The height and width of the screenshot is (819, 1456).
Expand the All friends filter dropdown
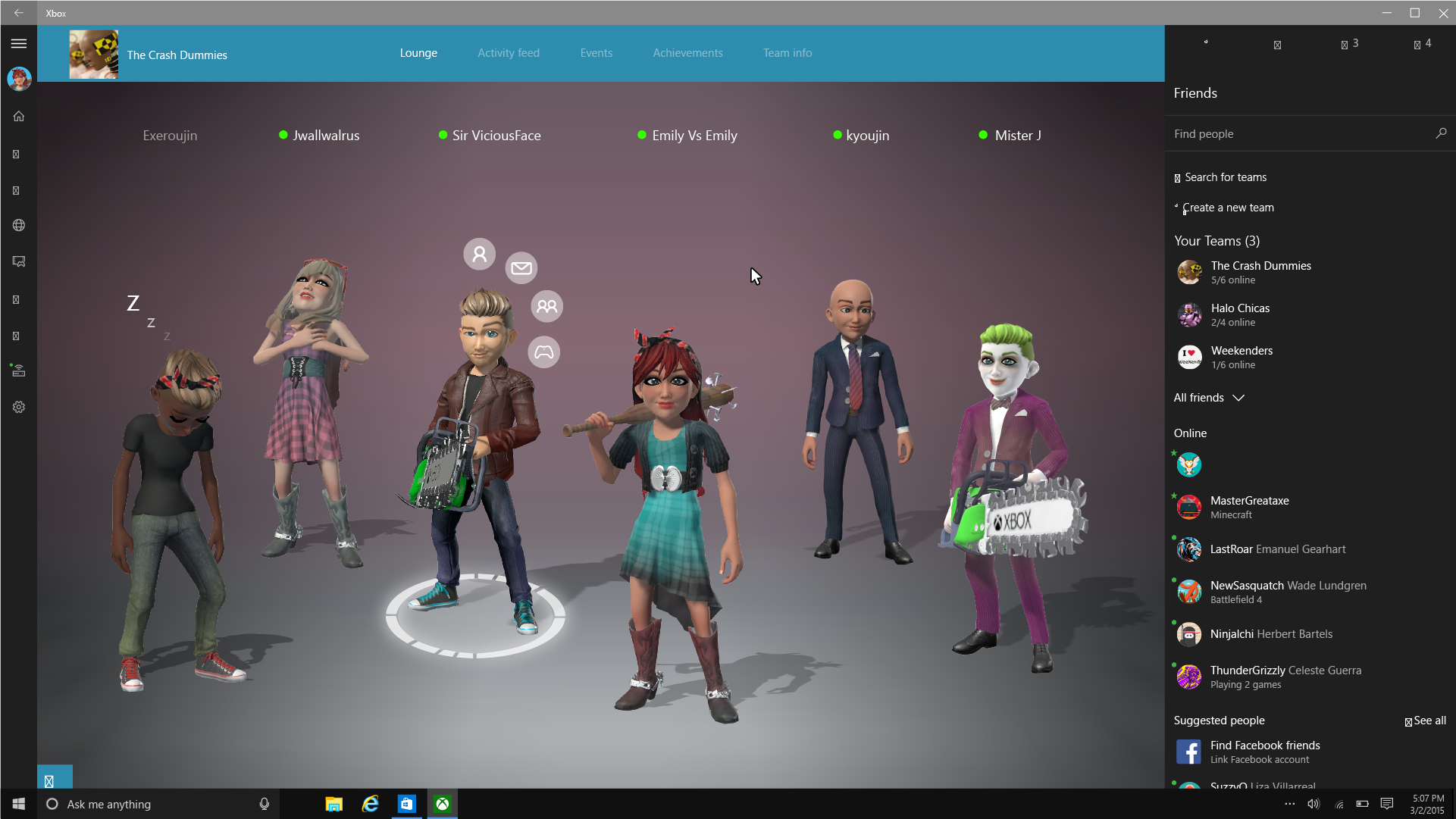click(1209, 398)
